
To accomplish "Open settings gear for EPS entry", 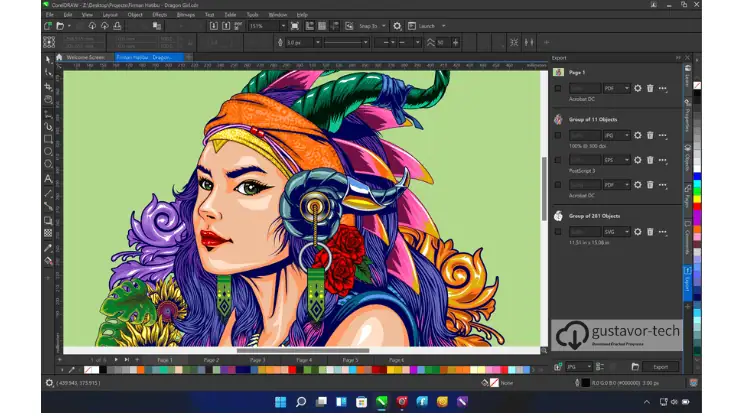I will click(638, 160).
